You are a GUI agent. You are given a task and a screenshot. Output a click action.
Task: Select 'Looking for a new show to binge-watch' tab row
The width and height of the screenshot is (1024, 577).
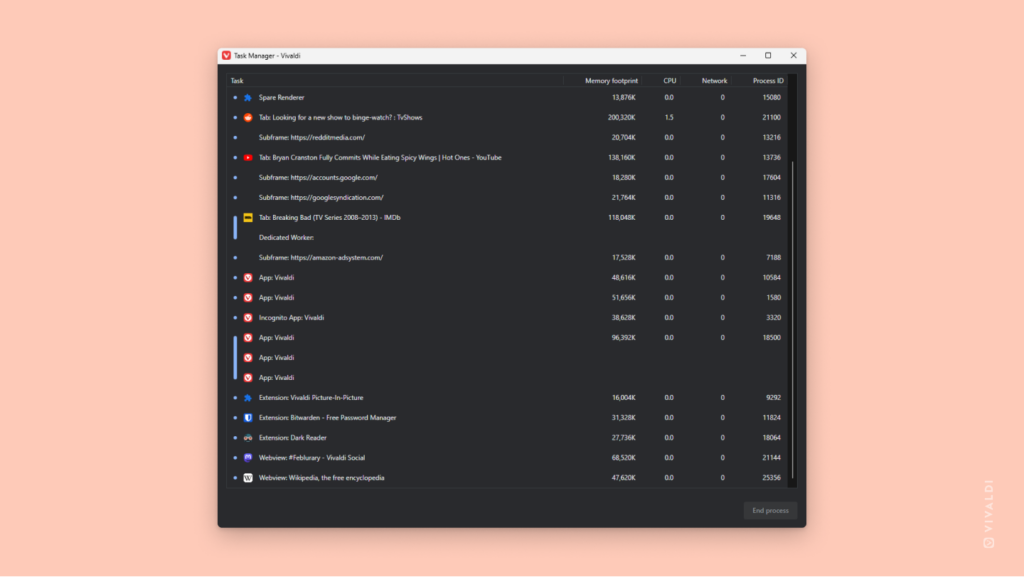(x=507, y=117)
